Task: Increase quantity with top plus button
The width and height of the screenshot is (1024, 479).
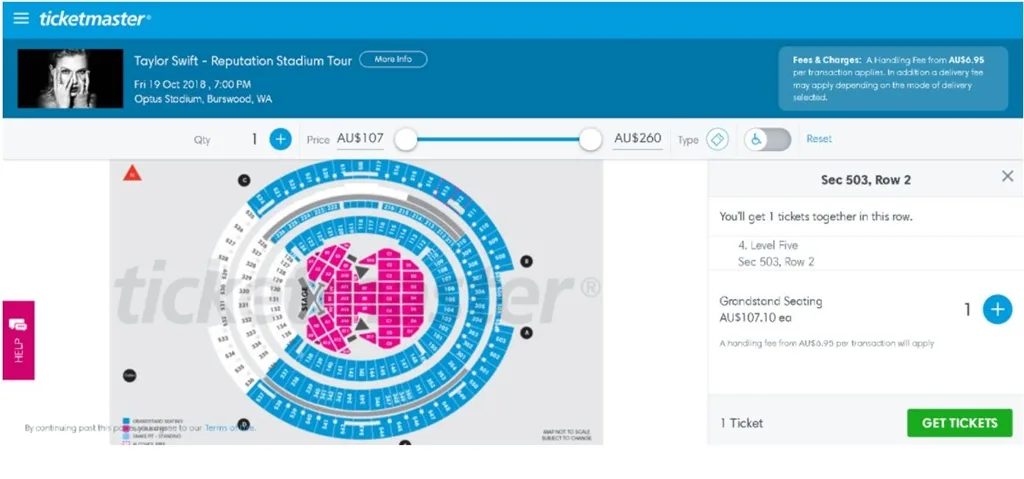Action: coord(280,139)
